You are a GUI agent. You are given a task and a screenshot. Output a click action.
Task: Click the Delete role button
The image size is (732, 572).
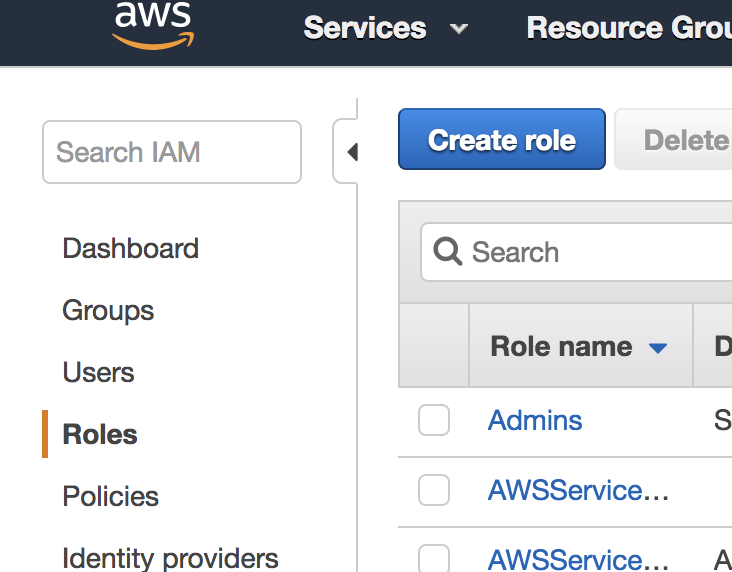click(680, 140)
